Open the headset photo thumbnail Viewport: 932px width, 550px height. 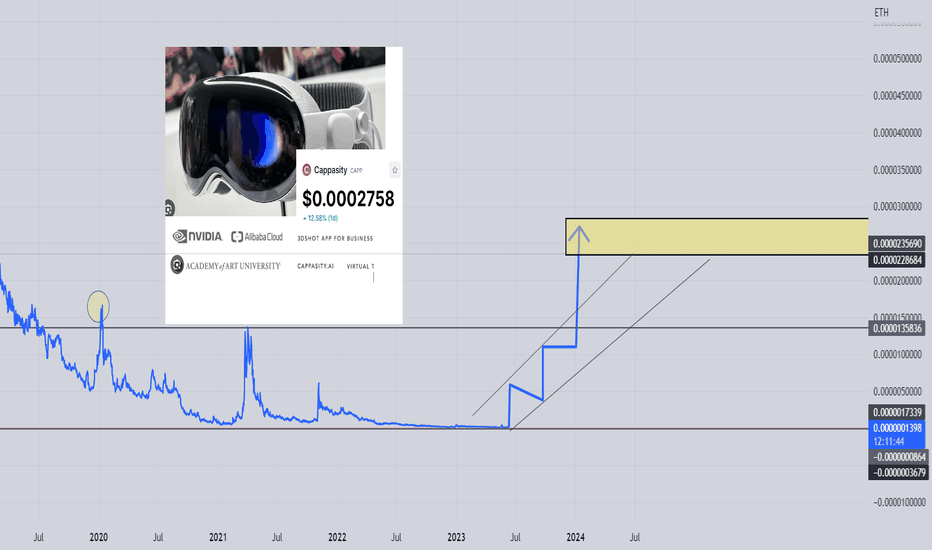[275, 131]
